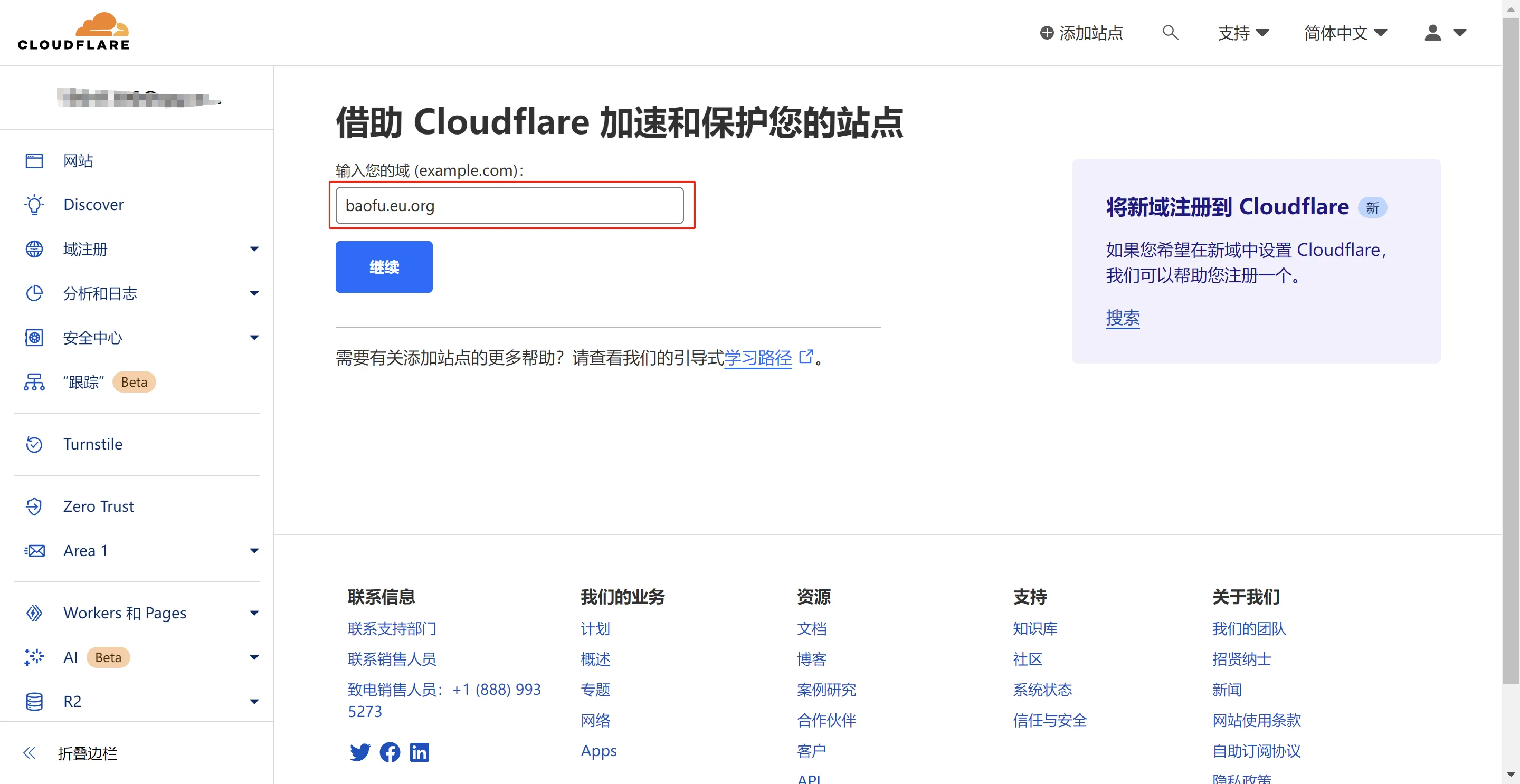Select the 安全中心 shield icon

(x=34, y=338)
